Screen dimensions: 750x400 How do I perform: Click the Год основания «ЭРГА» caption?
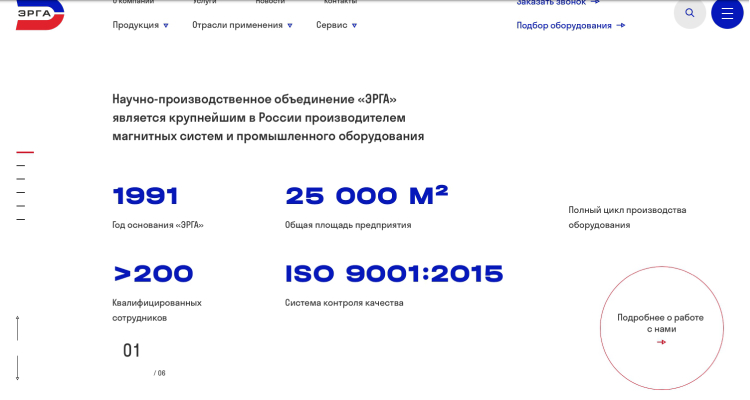coord(158,225)
